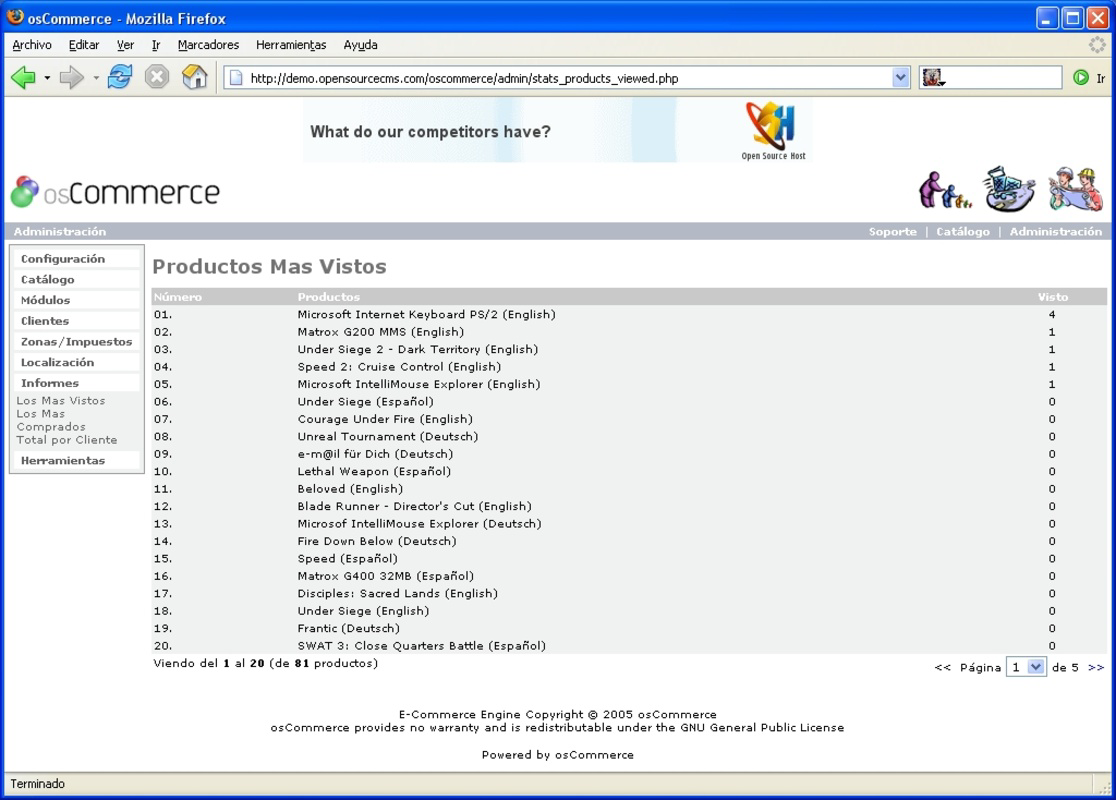Click the competitors advertisement banner
Image resolution: width=1116 pixels, height=800 pixels.
point(557,131)
